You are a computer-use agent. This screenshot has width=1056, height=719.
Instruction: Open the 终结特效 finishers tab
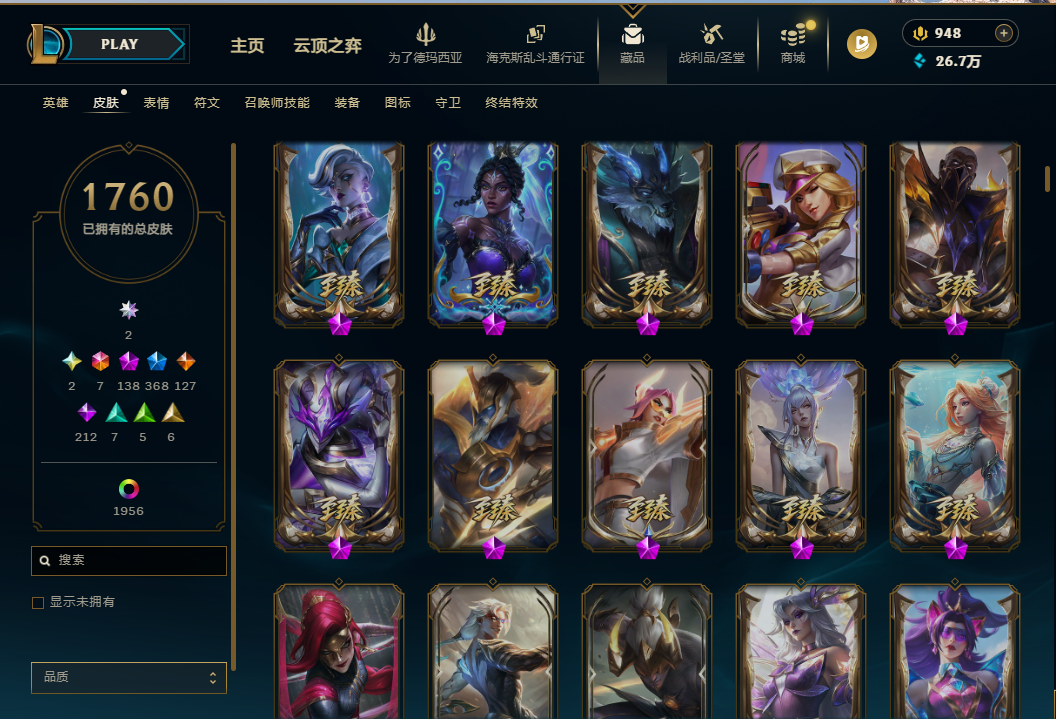tap(511, 102)
